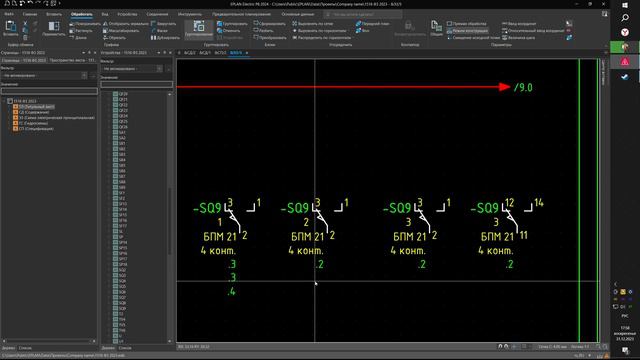Open the Устройства panel header dropdown arrow

tap(159, 53)
